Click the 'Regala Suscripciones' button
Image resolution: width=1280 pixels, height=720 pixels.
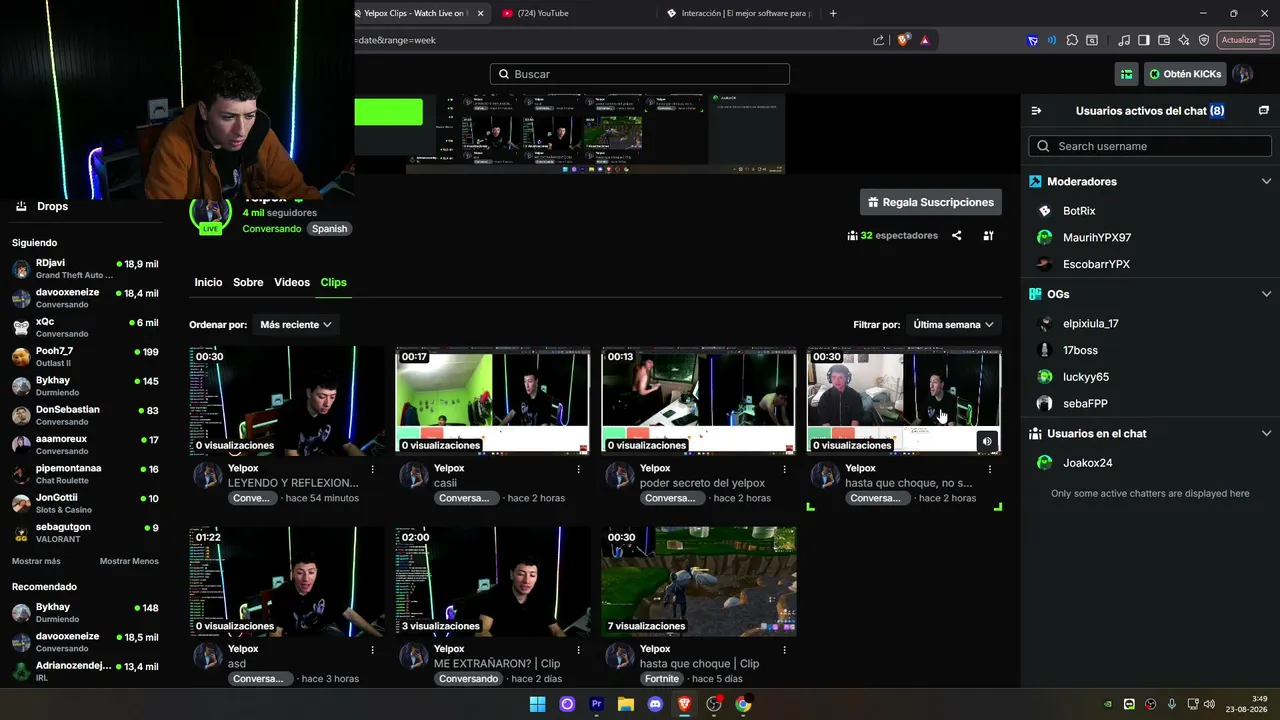click(930, 202)
